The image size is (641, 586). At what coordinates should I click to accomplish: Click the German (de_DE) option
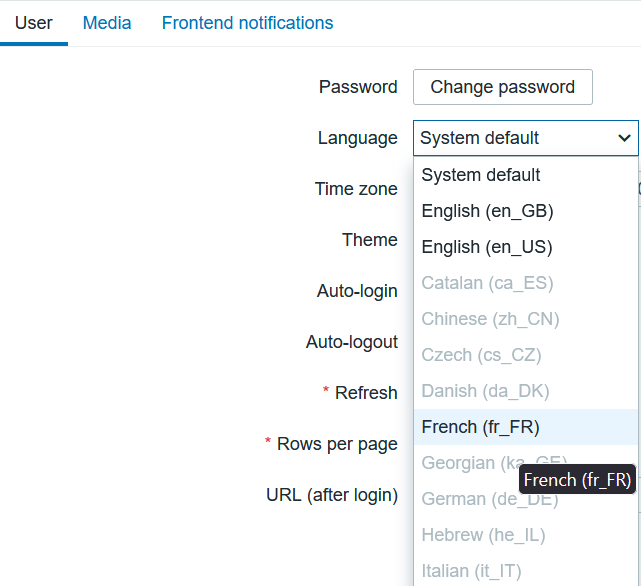[x=470, y=499]
